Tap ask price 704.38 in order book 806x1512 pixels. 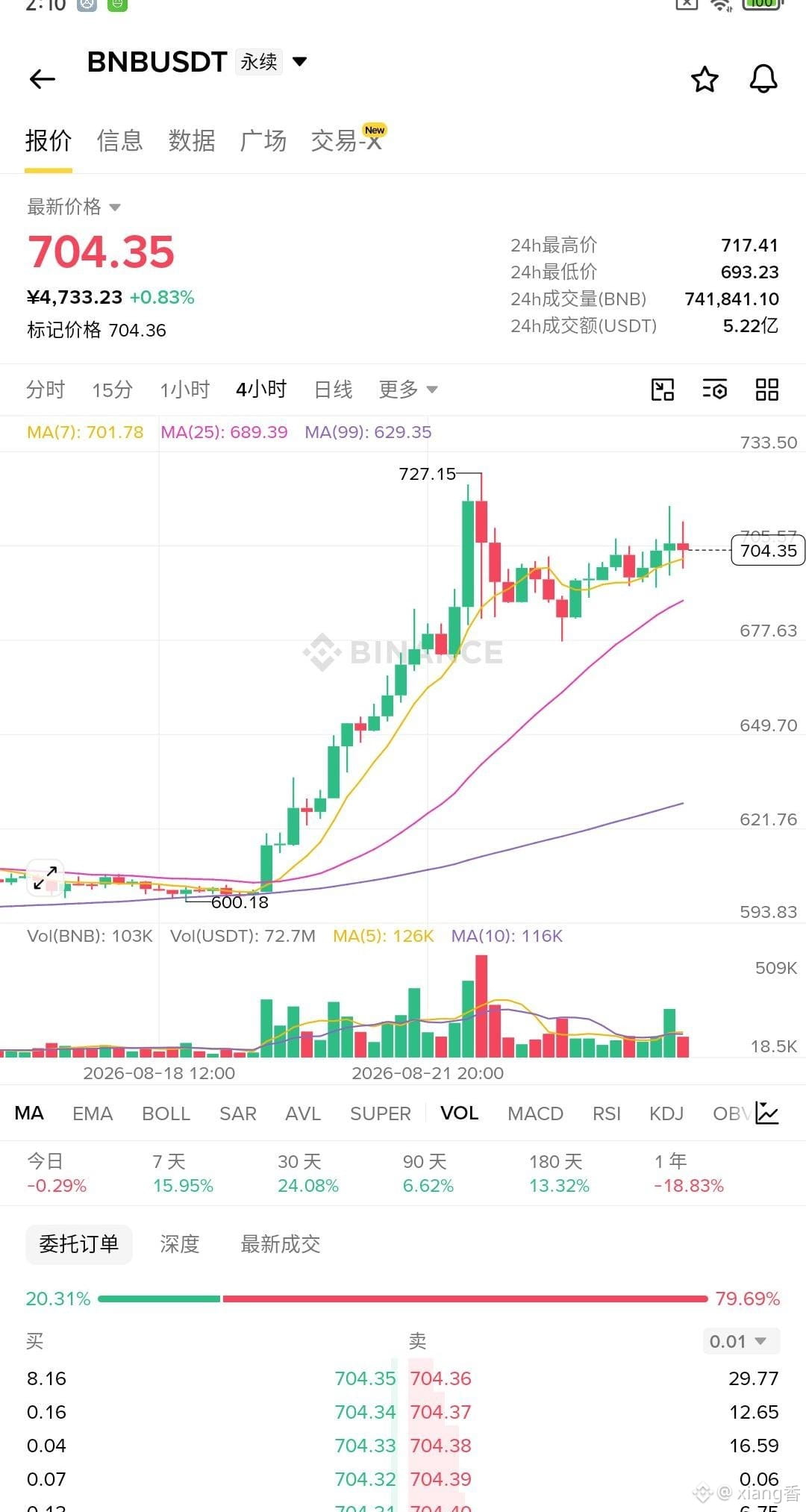point(441,1446)
